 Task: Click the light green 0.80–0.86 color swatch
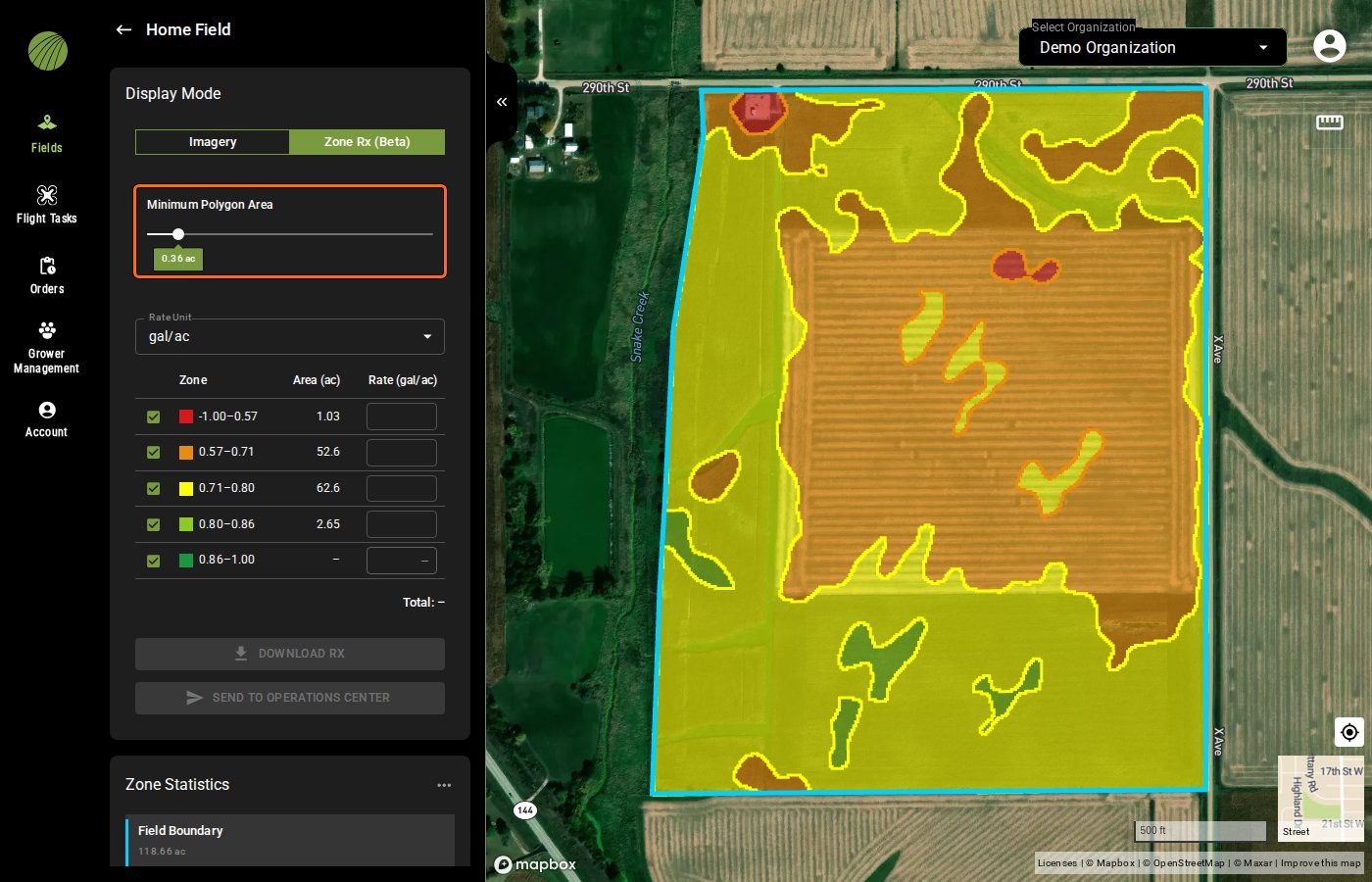(186, 524)
